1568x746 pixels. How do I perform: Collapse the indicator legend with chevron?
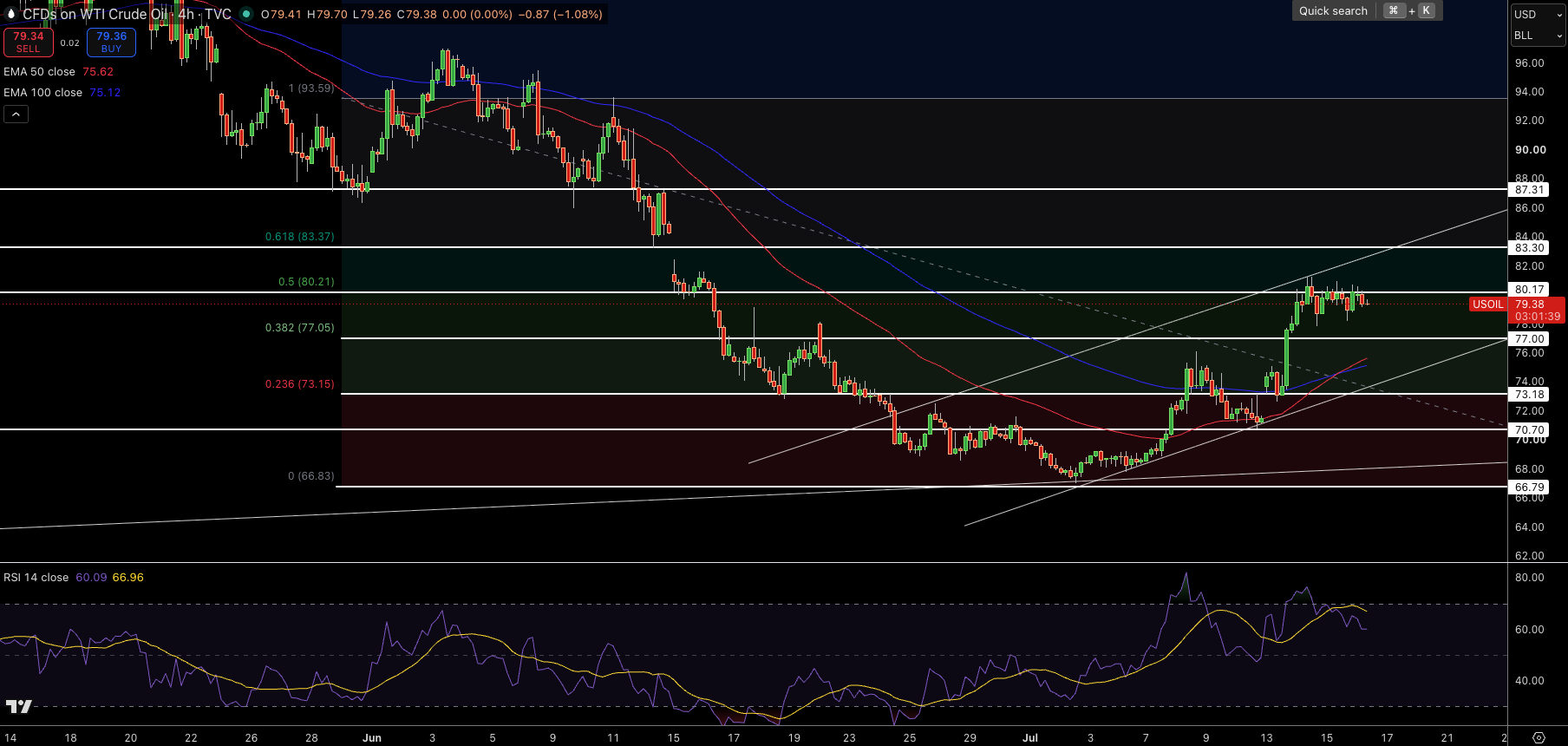tap(16, 114)
